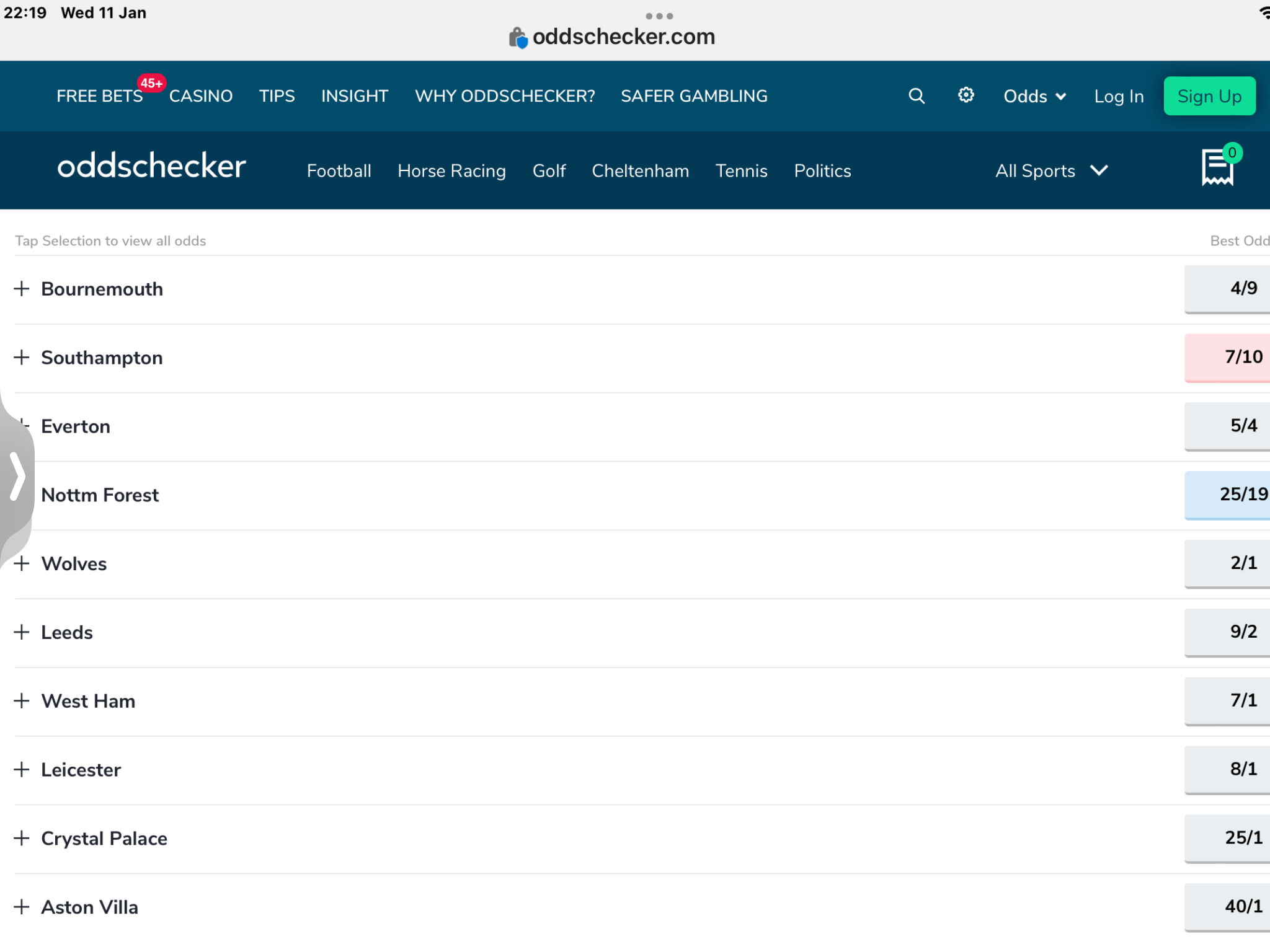Expand the Leicester row plus sign
Viewport: 1270px width, 952px height.
22,770
